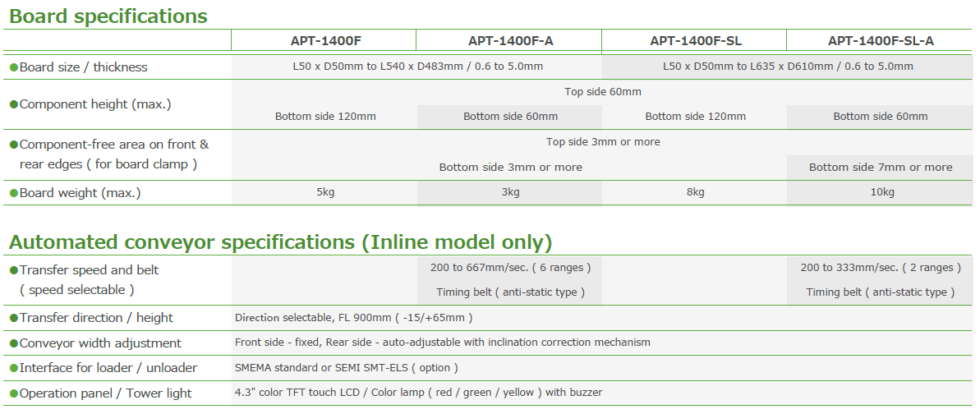This screenshot has width=980, height=414.
Task: Click the Top side 60mm cell
Action: pyautogui.click(x=602, y=92)
